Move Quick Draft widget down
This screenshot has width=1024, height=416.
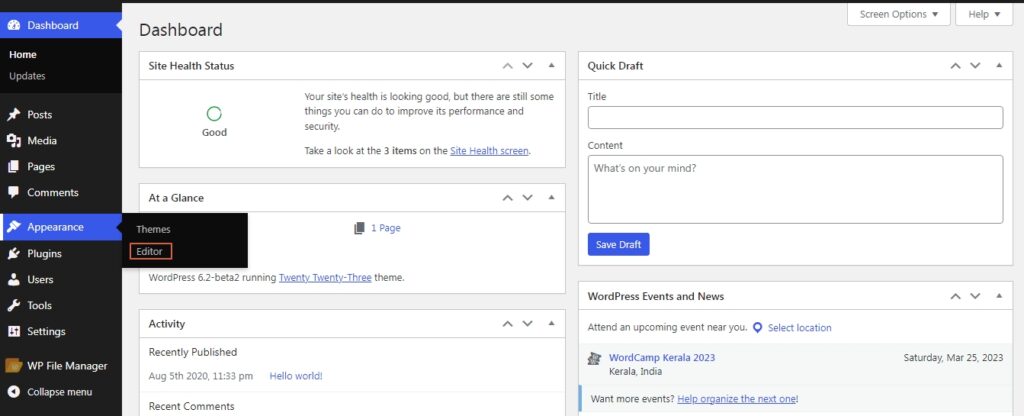(x=975, y=66)
